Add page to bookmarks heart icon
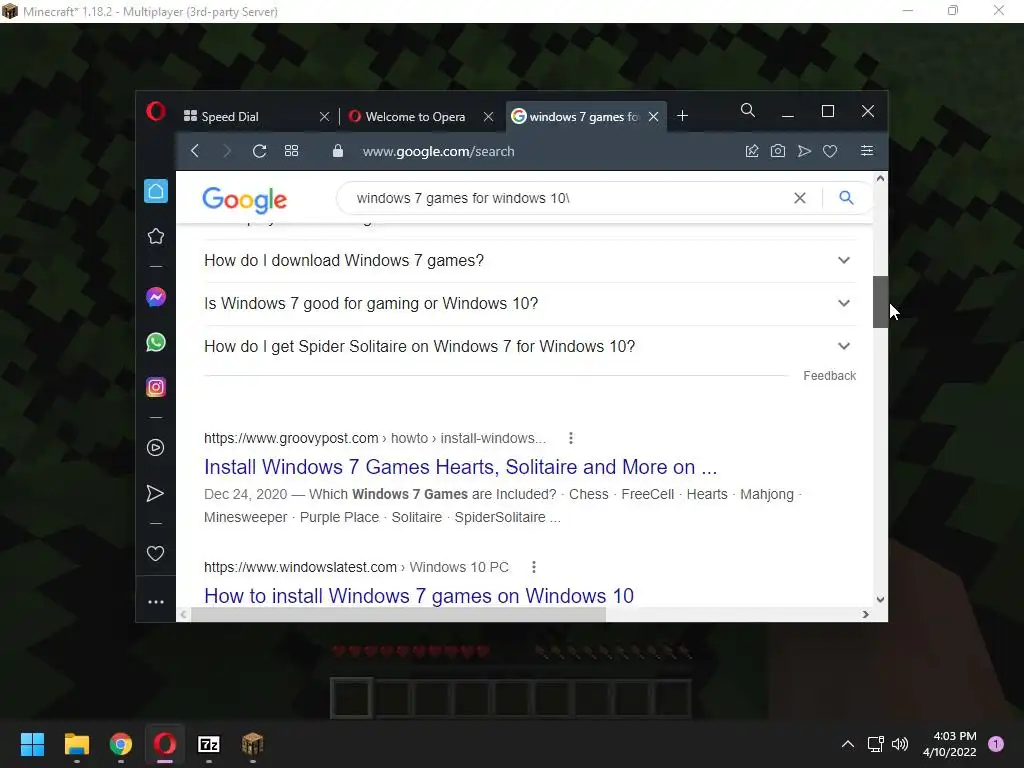 click(x=830, y=151)
